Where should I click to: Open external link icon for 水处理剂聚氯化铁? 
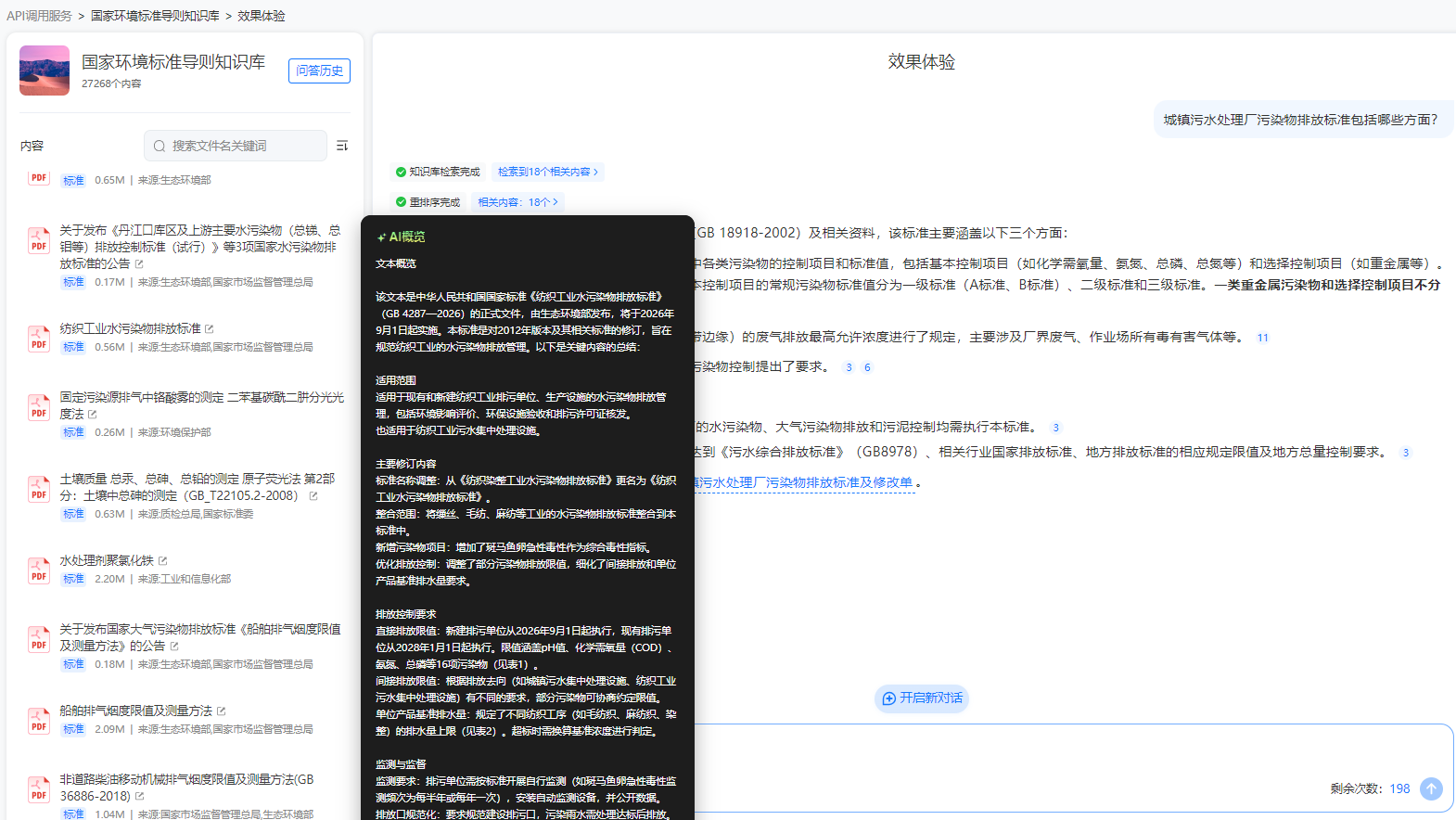tap(163, 561)
